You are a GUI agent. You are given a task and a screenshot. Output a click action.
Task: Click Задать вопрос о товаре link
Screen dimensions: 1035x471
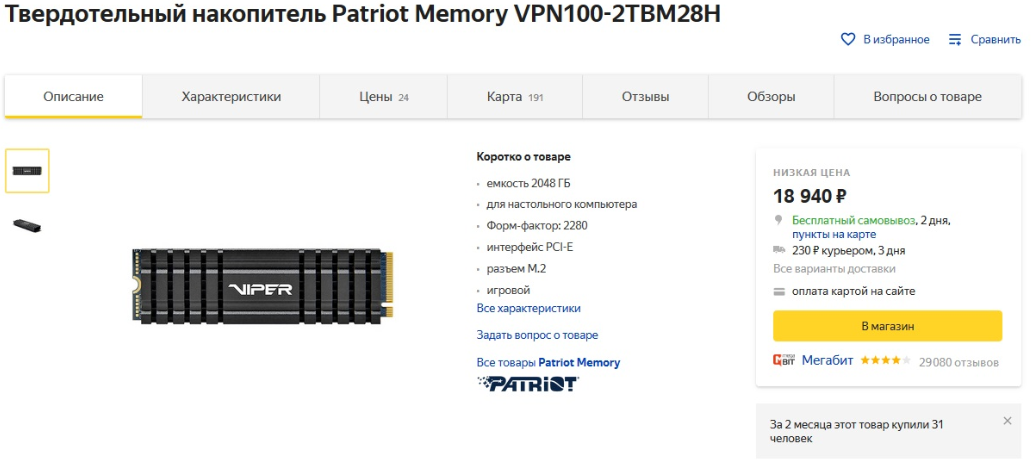(x=537, y=335)
